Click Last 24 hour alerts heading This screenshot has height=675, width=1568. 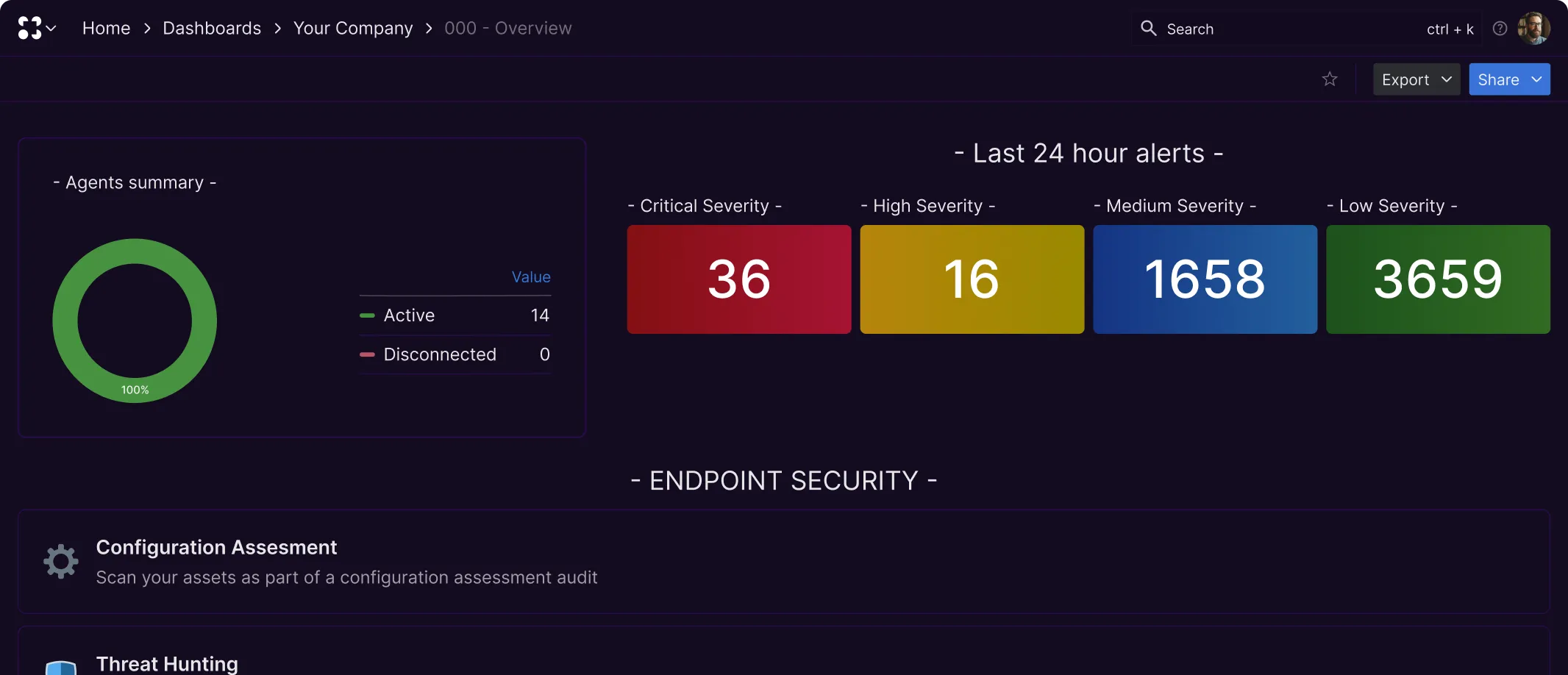pos(1088,153)
